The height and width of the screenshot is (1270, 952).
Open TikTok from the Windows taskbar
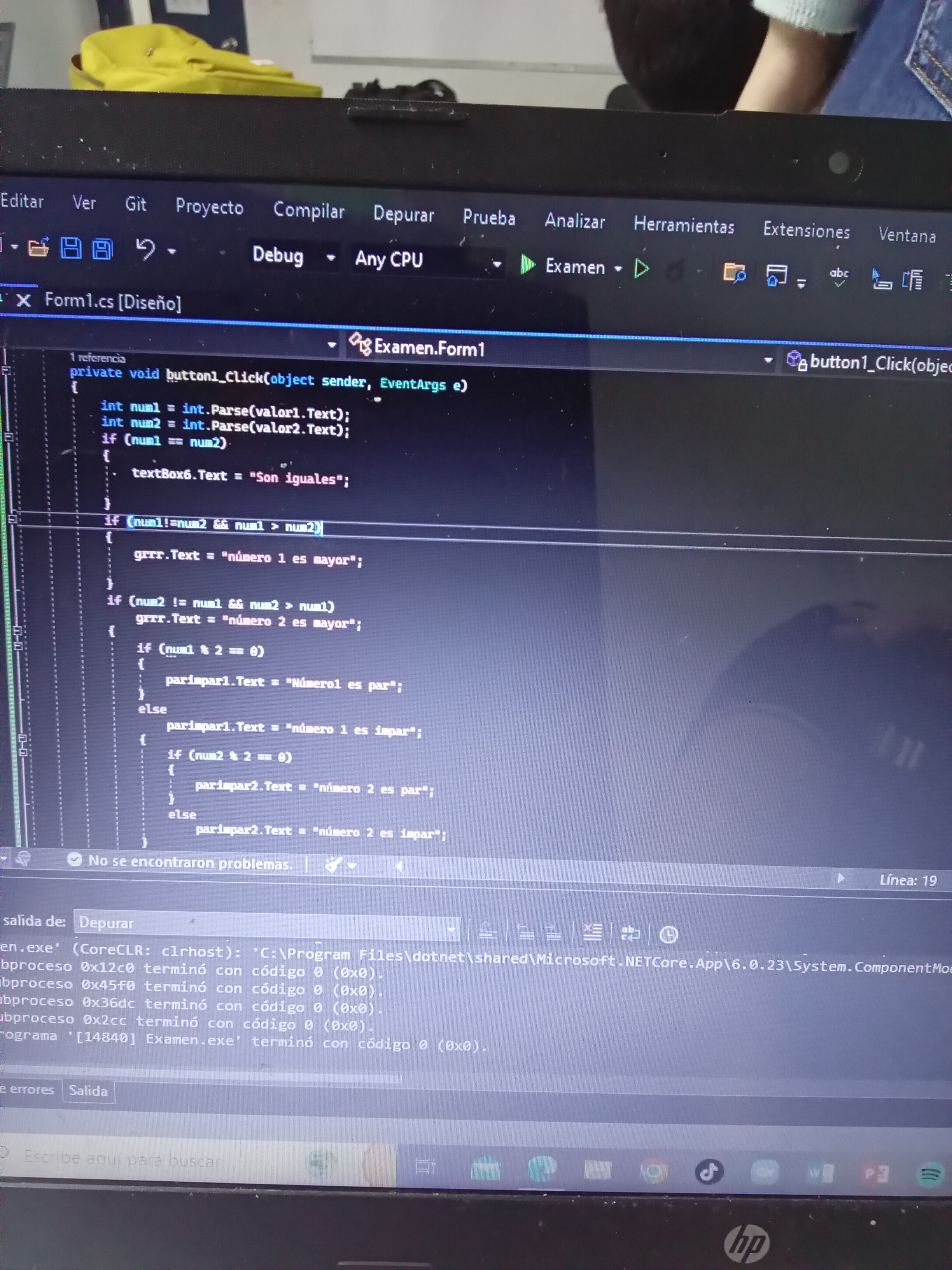709,1171
